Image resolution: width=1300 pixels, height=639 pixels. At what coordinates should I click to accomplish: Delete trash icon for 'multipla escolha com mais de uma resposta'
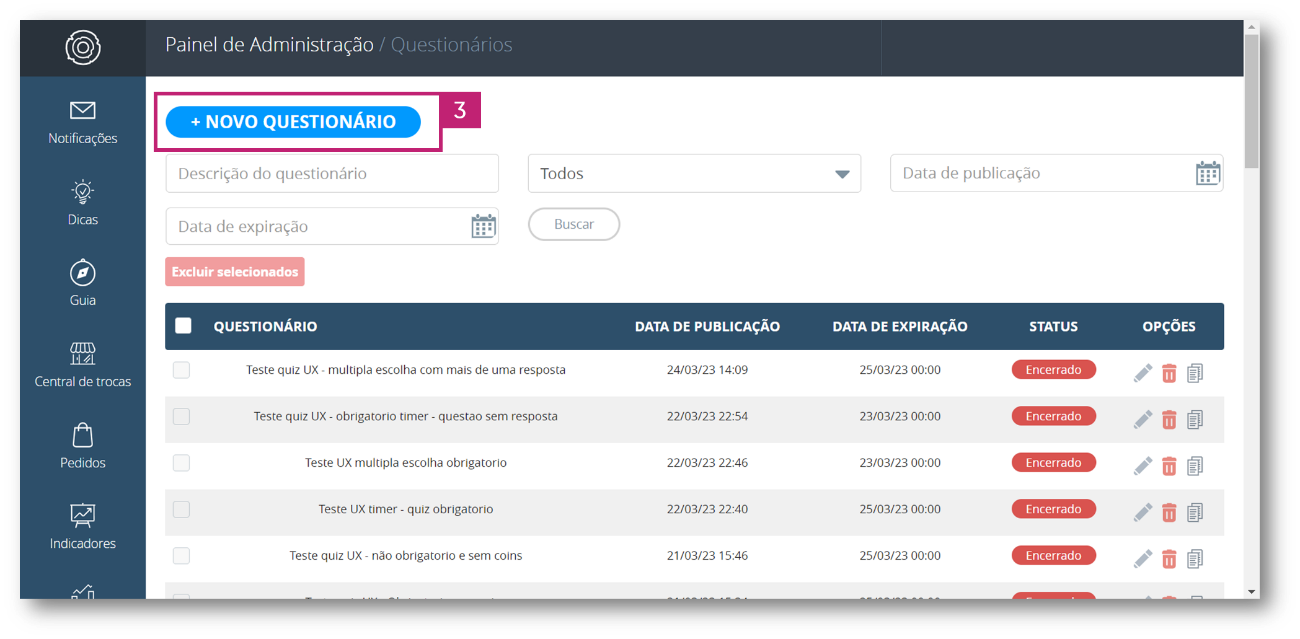point(1169,373)
